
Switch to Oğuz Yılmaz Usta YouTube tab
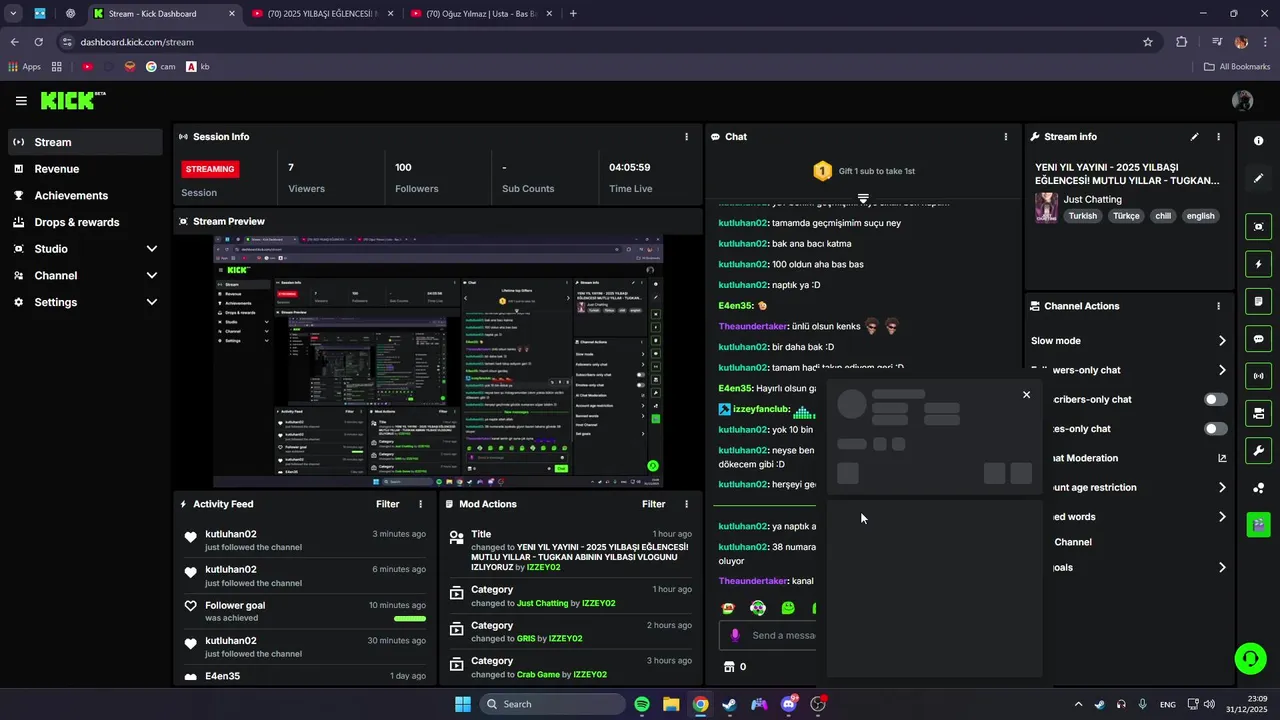click(x=480, y=14)
